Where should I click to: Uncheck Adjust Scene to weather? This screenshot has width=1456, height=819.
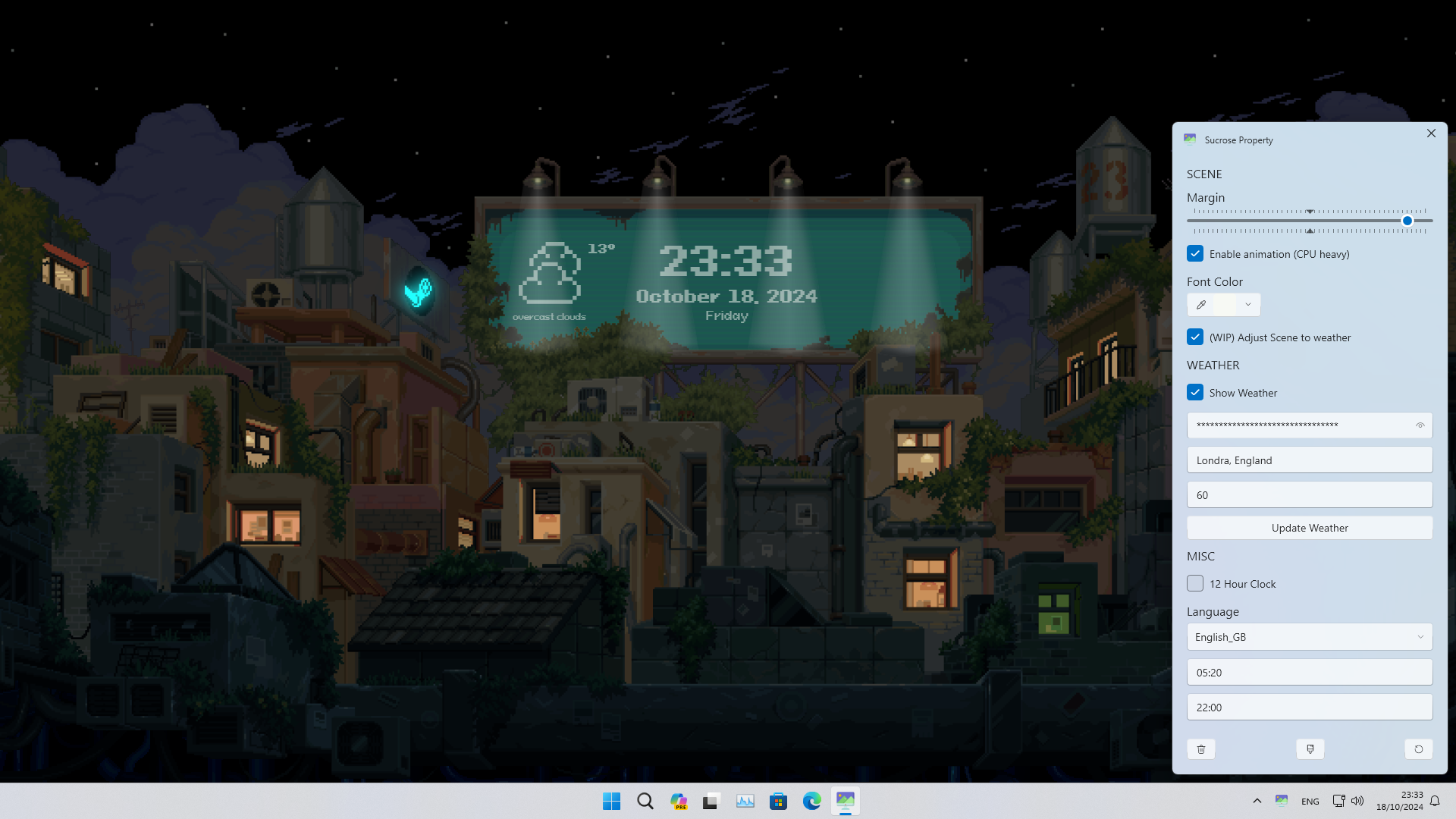1195,337
